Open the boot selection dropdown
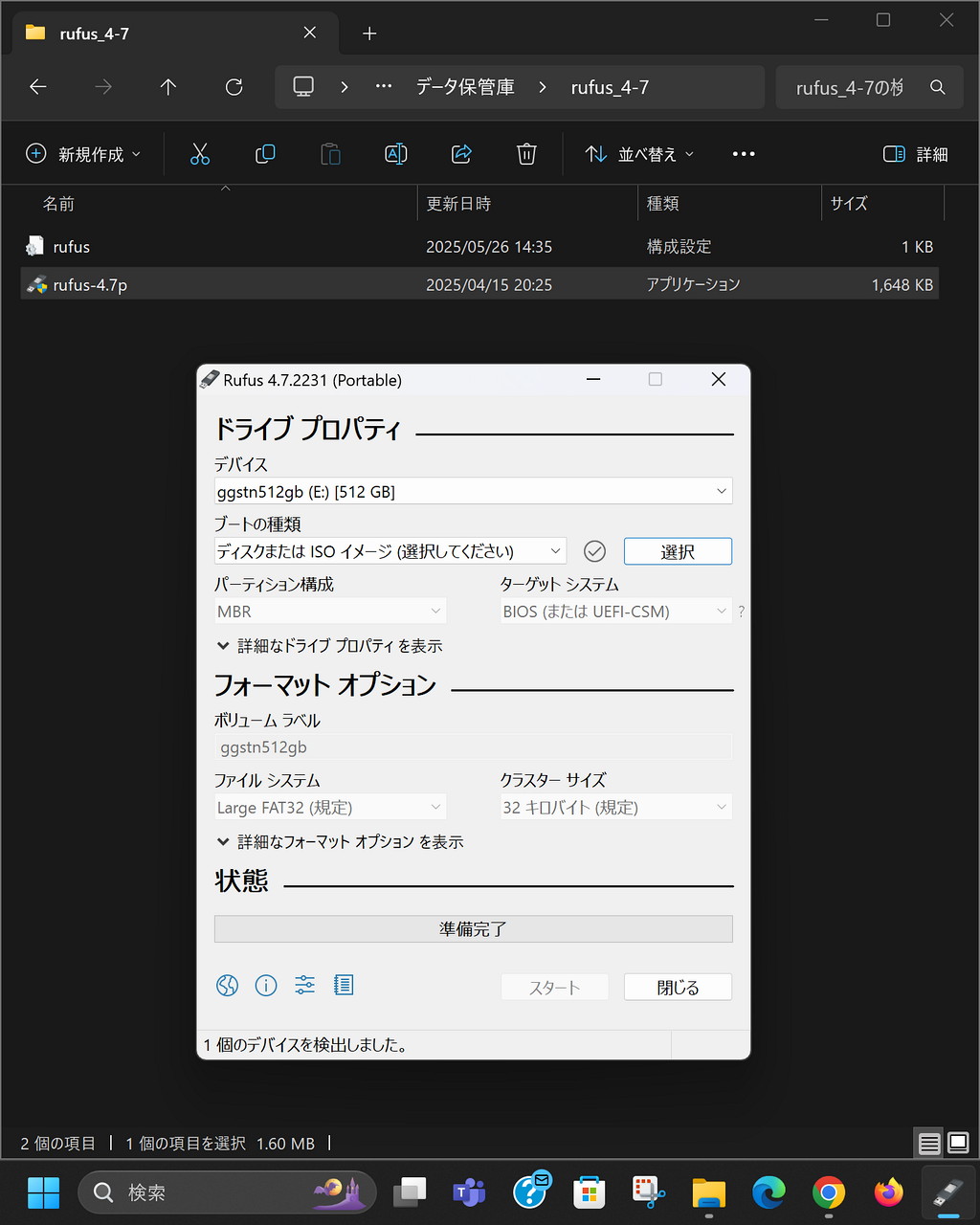980x1225 pixels. 390,551
